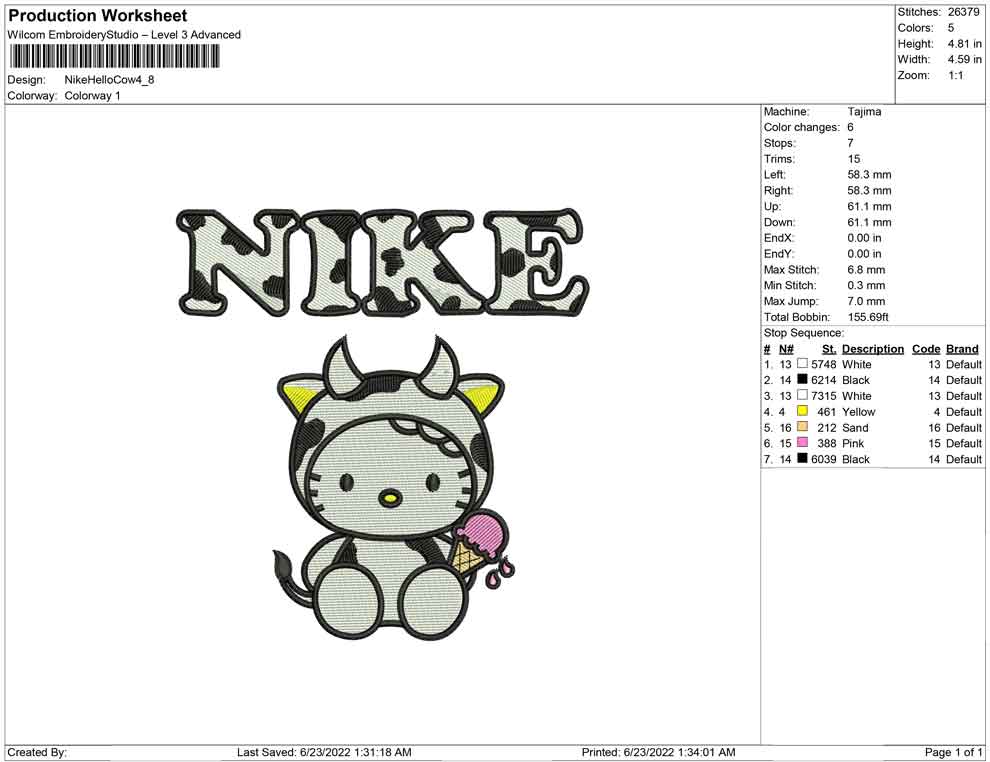Click the 'Yellow' description in row 4

point(859,412)
